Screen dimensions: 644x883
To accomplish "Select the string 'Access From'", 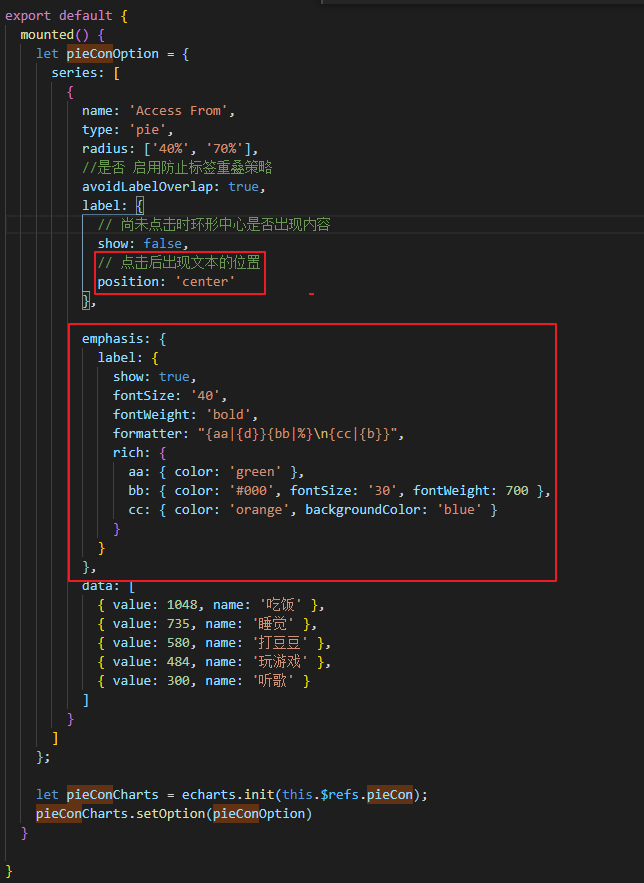I will click(178, 111).
